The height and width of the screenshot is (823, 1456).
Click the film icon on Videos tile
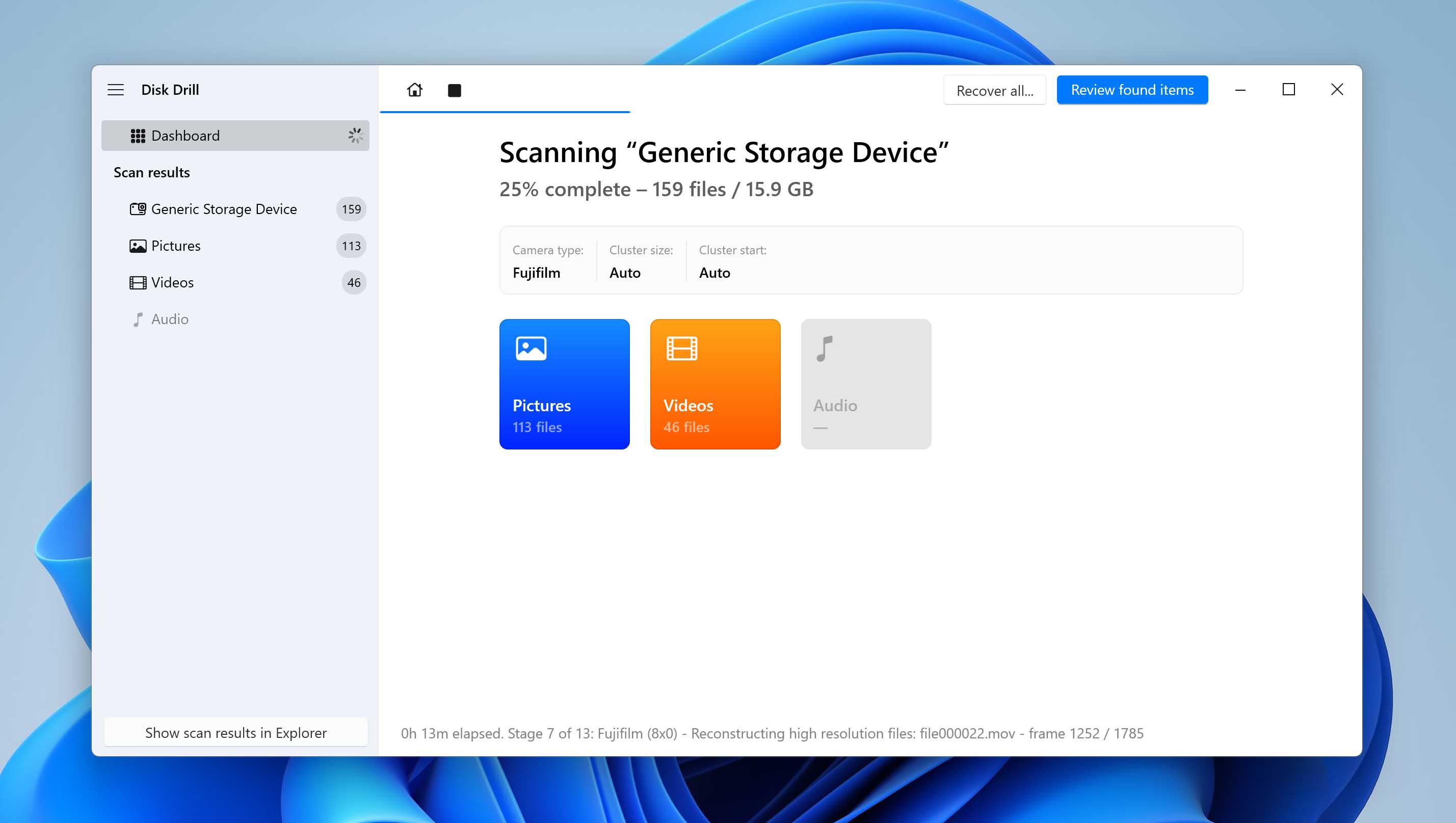point(682,348)
